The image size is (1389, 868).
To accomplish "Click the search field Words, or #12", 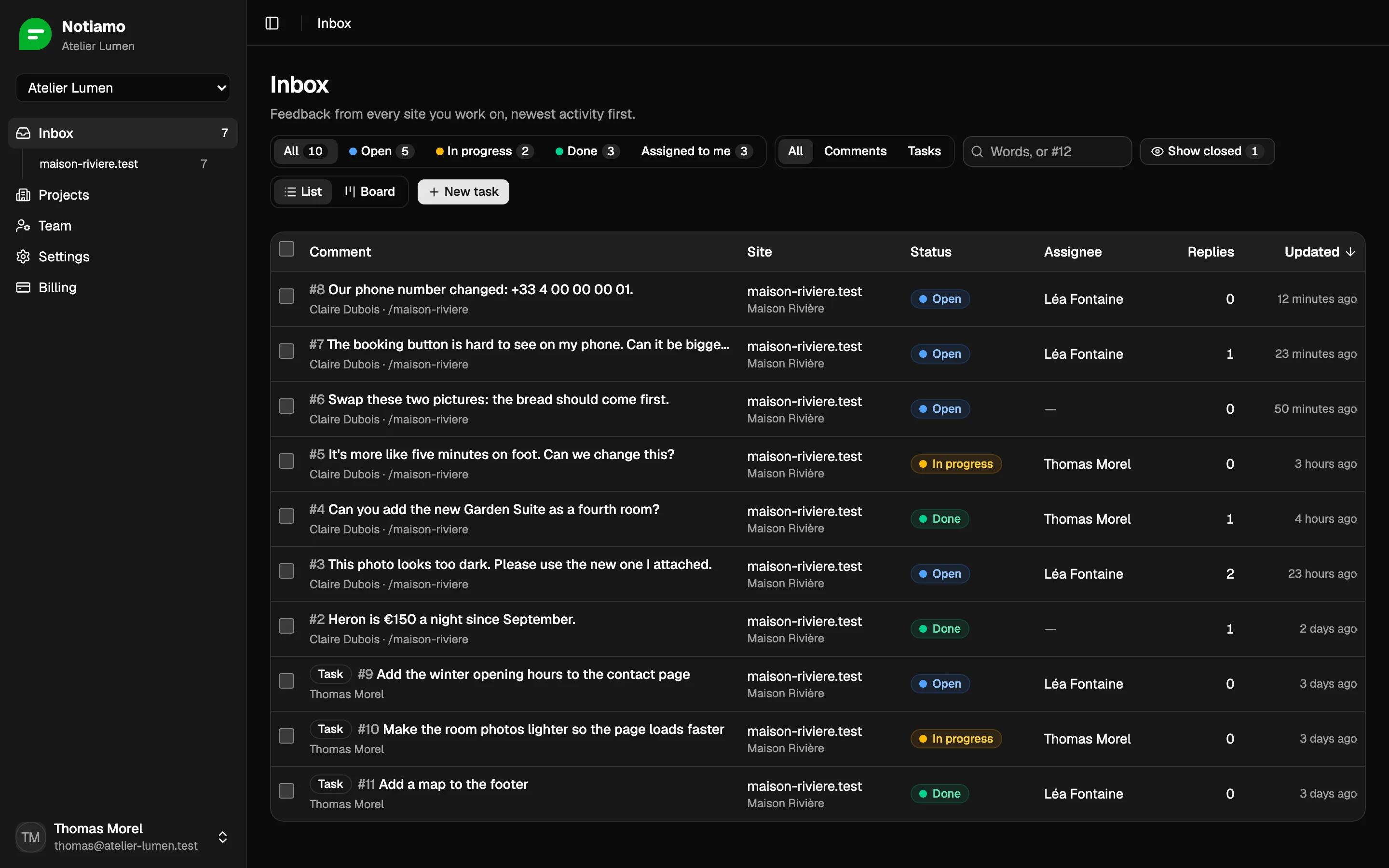I will 1047,151.
